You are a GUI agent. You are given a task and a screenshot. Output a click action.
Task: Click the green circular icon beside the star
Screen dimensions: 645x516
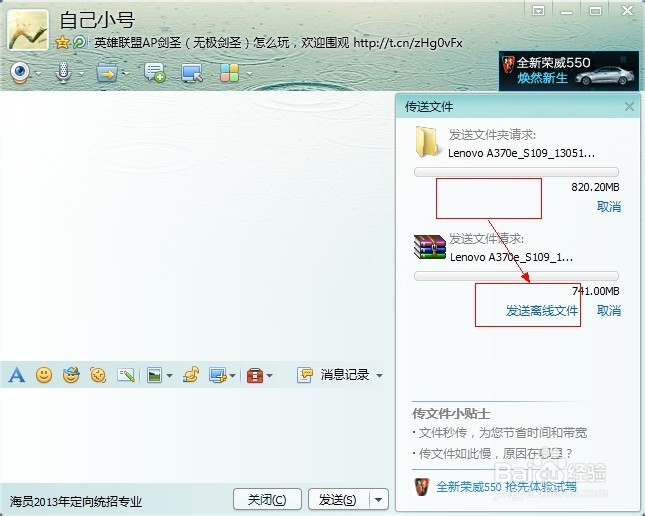click(x=79, y=42)
